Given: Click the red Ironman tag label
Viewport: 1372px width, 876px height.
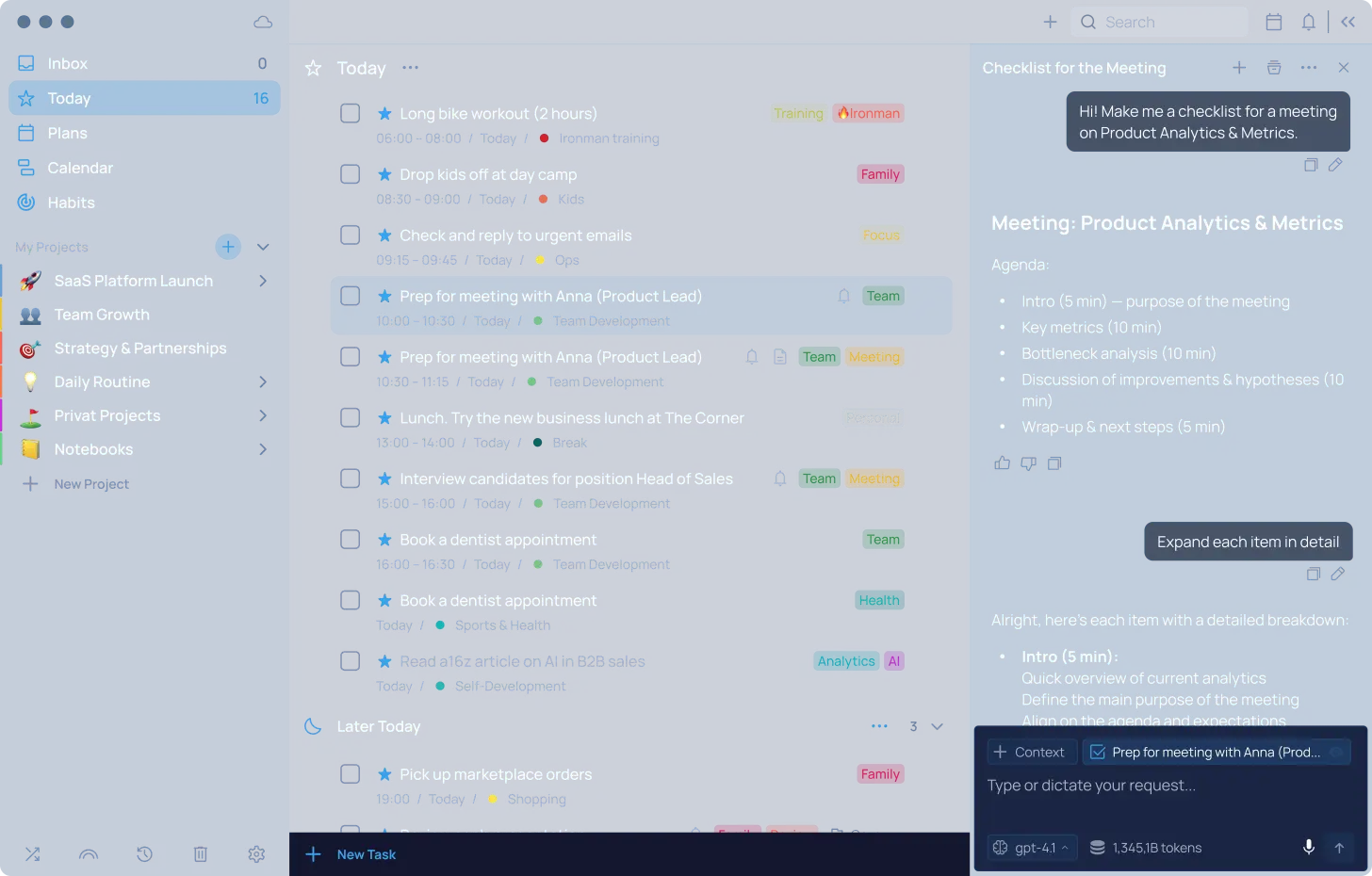Looking at the screenshot, I should 869,114.
